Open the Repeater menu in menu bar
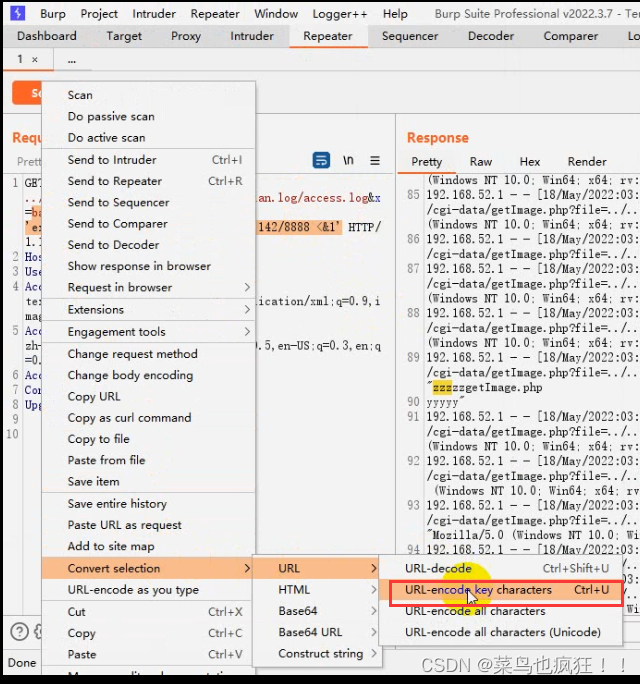Viewport: 640px width, 684px height. 215,14
